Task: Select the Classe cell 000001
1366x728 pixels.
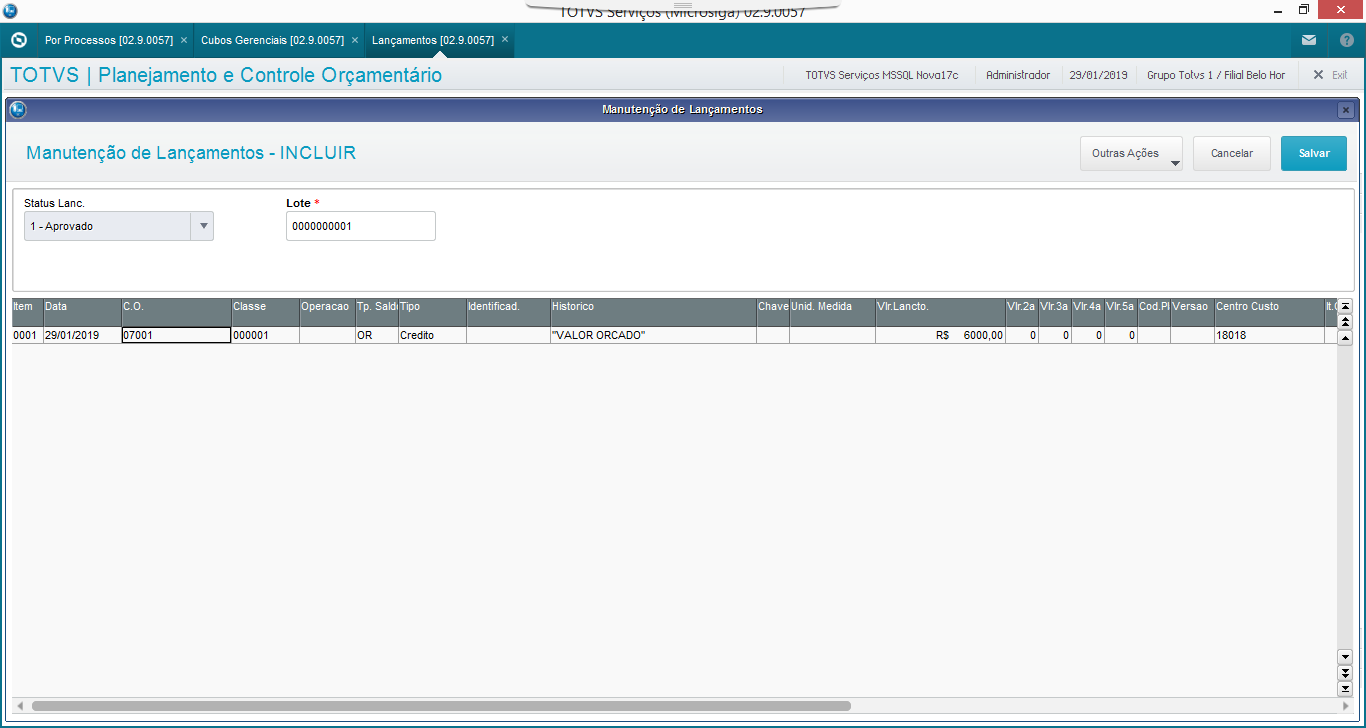Action: tap(265, 336)
